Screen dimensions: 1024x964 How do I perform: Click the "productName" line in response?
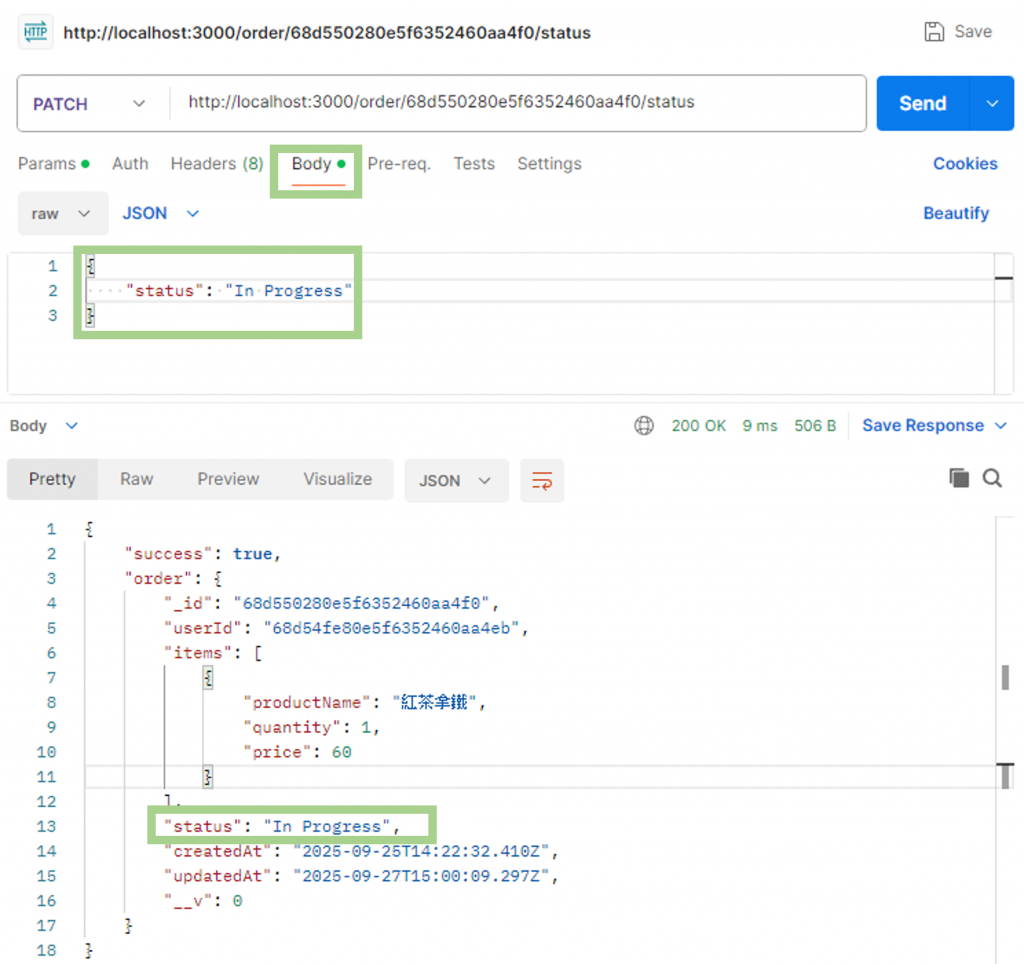click(365, 703)
